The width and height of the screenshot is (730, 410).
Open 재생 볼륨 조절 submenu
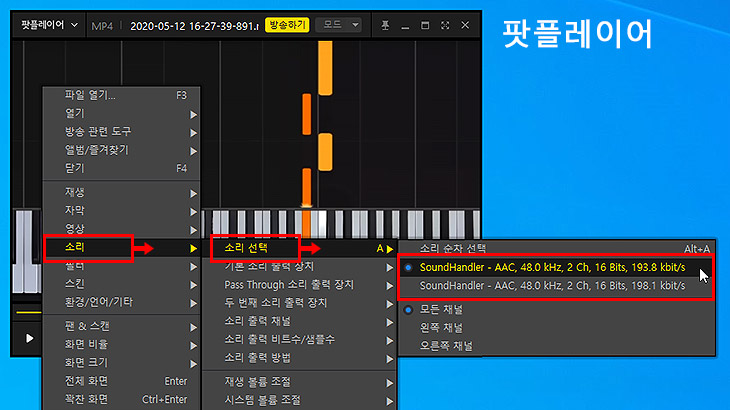299,382
